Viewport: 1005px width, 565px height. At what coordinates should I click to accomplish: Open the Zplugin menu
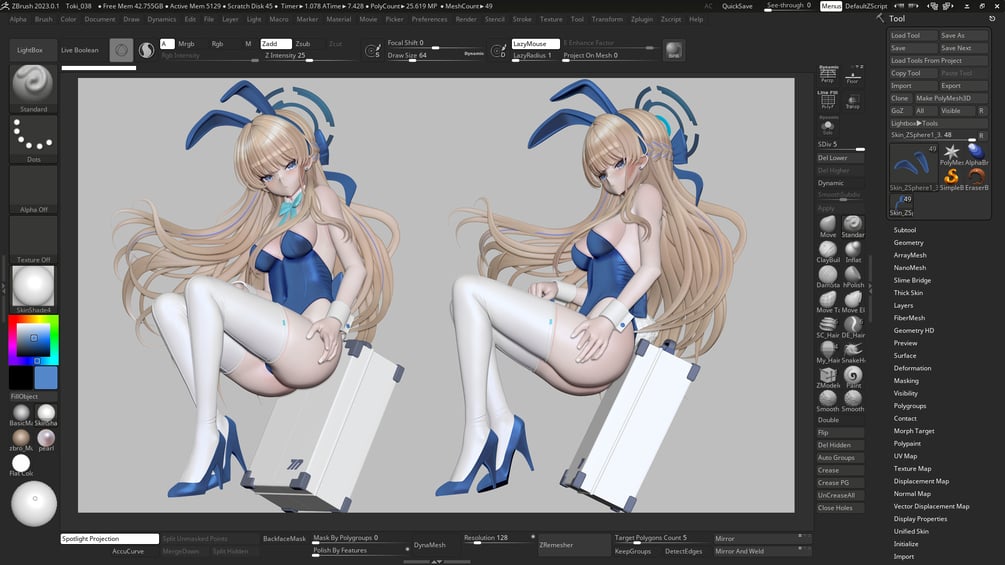[x=642, y=19]
